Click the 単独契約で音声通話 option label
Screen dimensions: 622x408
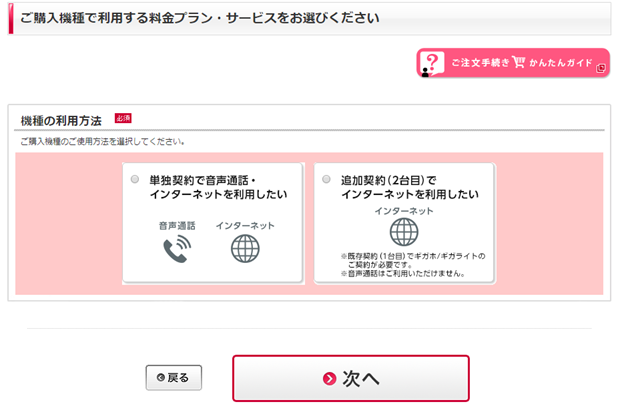[x=218, y=187]
